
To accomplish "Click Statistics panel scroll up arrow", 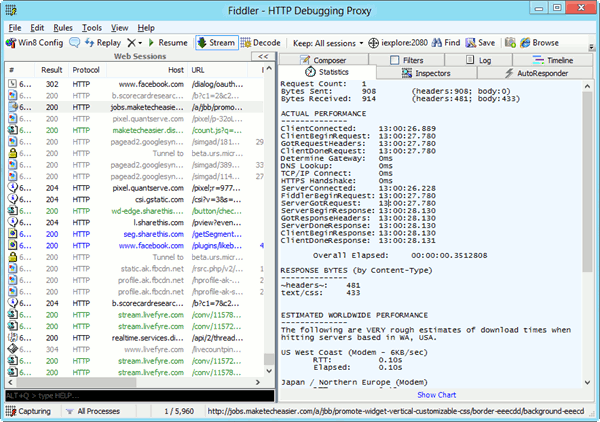I will [x=587, y=86].
